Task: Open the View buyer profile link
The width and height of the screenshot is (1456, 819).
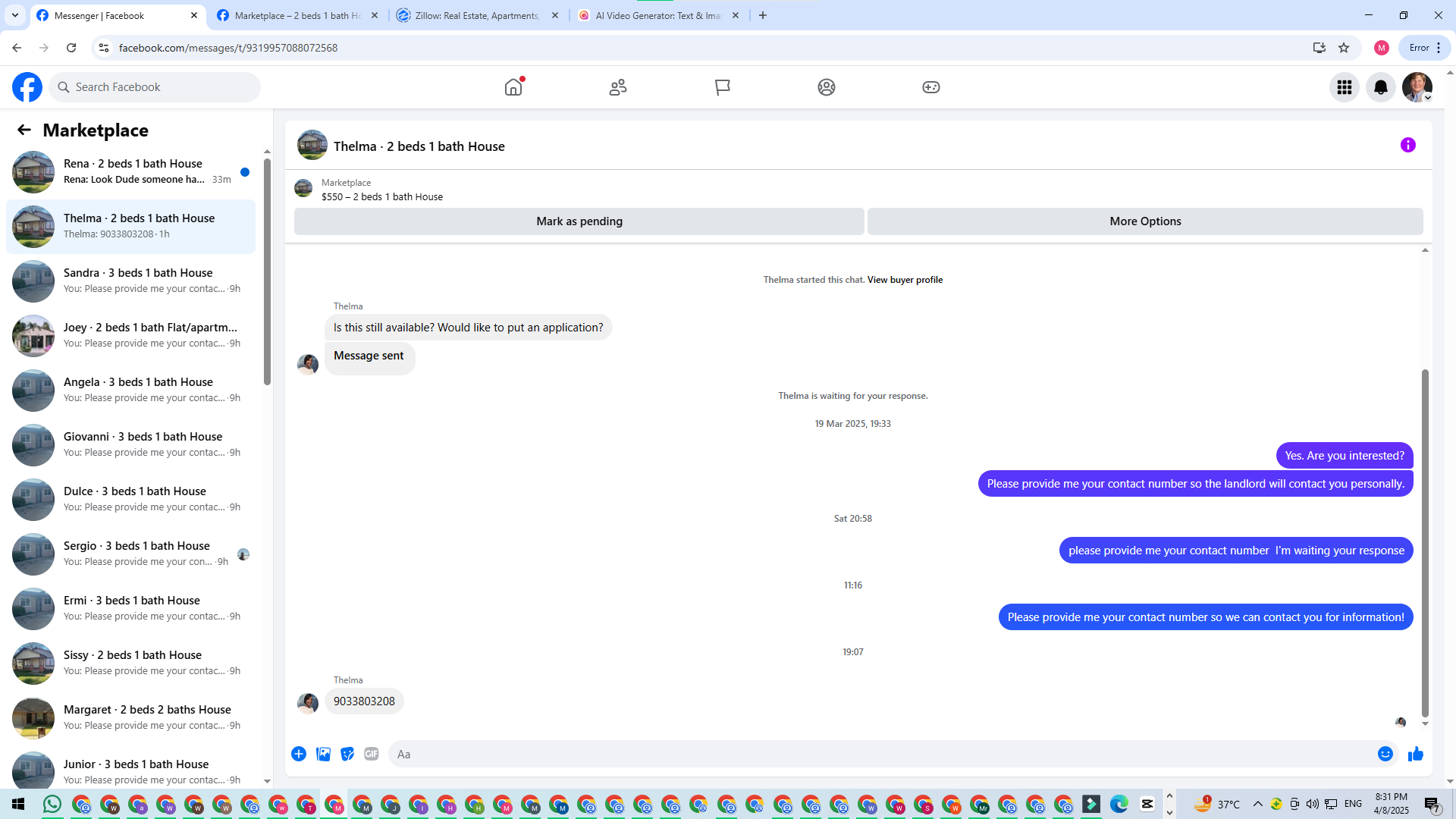Action: 905,280
